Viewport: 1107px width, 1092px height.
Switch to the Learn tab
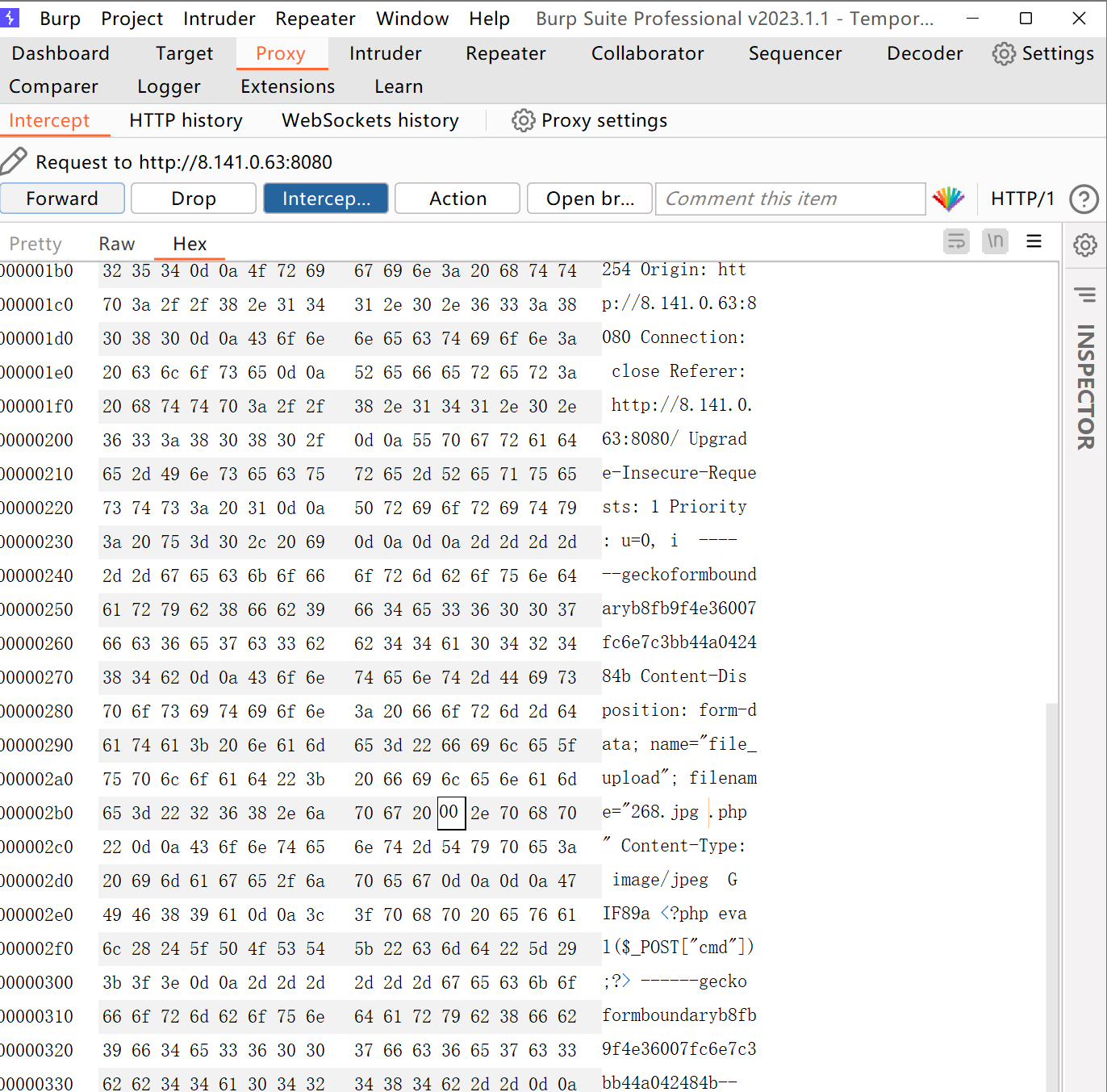tap(399, 86)
